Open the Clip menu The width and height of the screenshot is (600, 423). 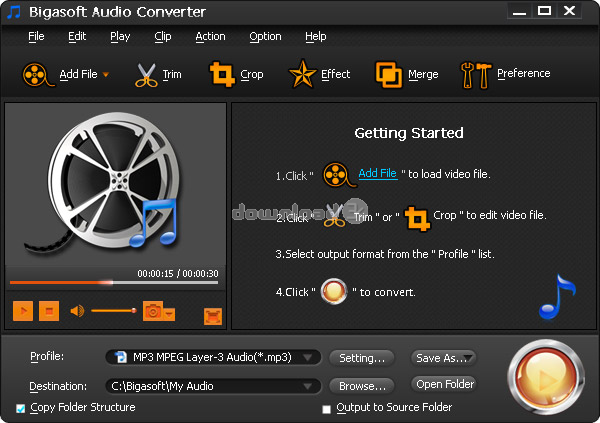[x=163, y=36]
